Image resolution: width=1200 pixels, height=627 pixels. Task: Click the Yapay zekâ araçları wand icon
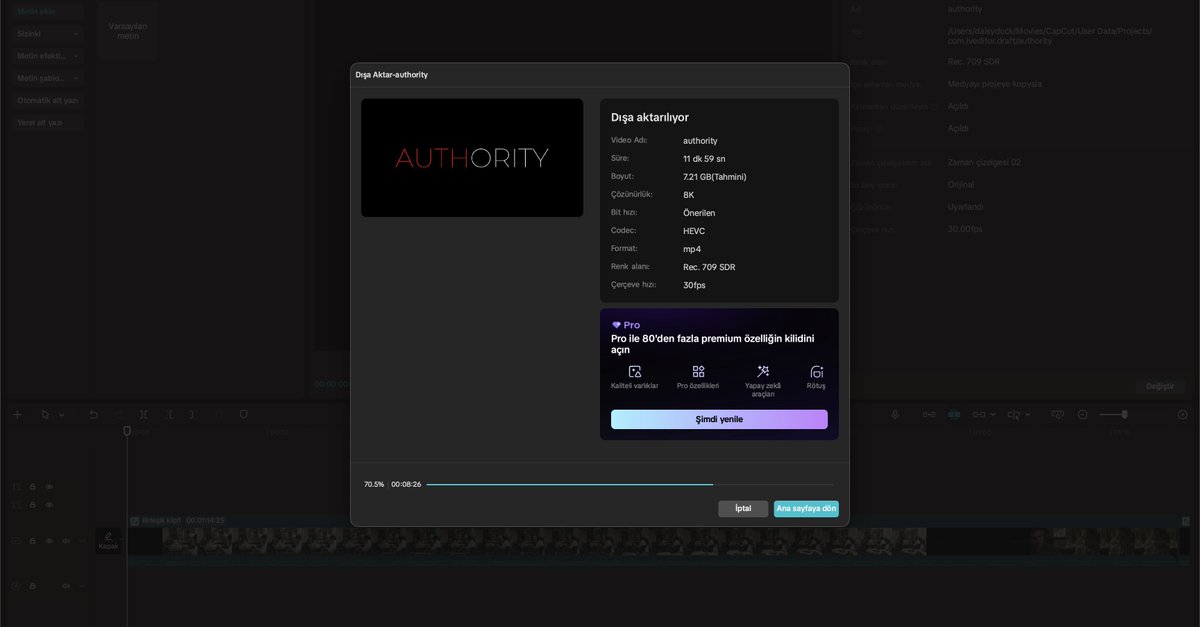[763, 371]
